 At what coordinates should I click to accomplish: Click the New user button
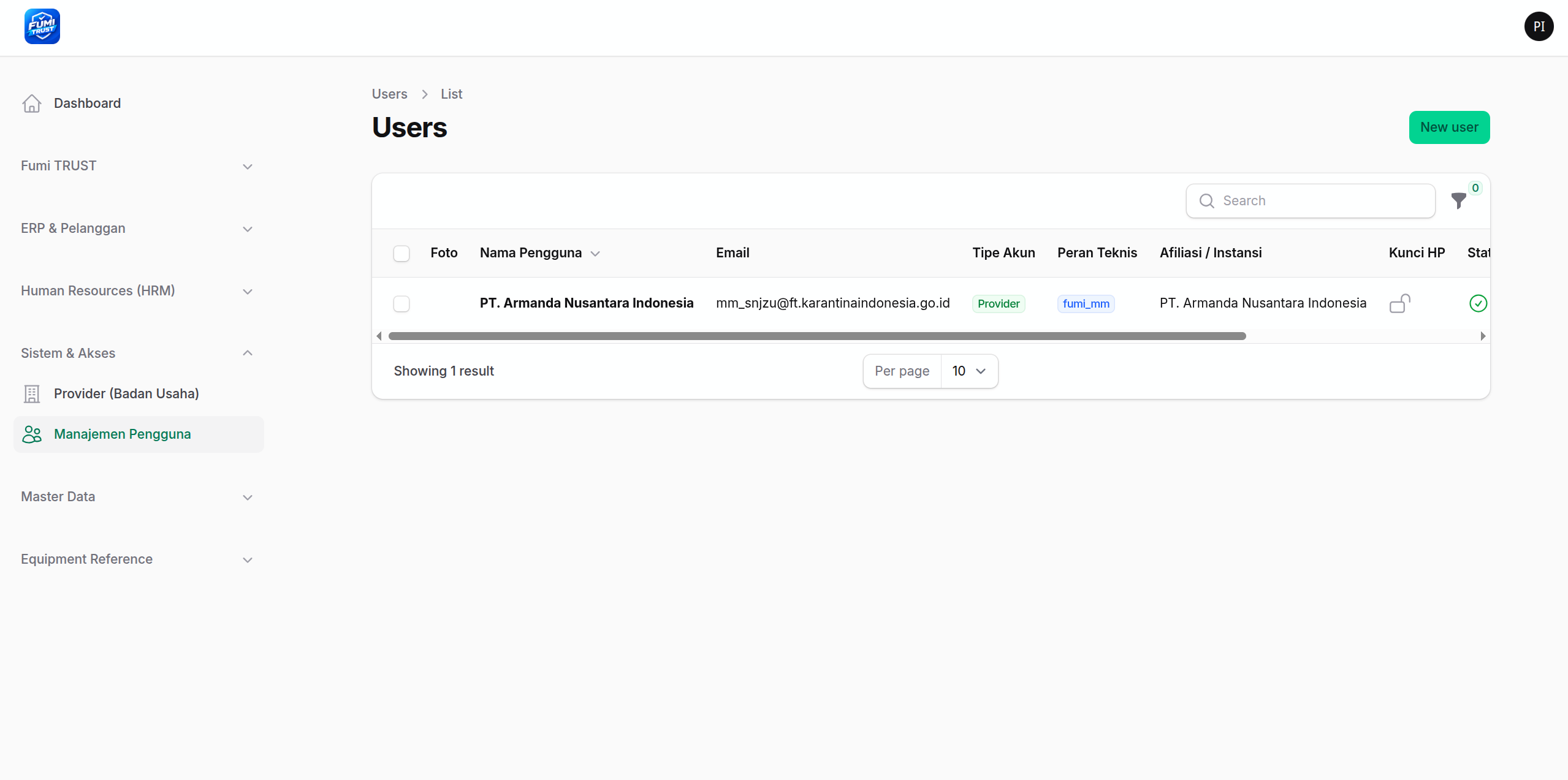pos(1449,127)
